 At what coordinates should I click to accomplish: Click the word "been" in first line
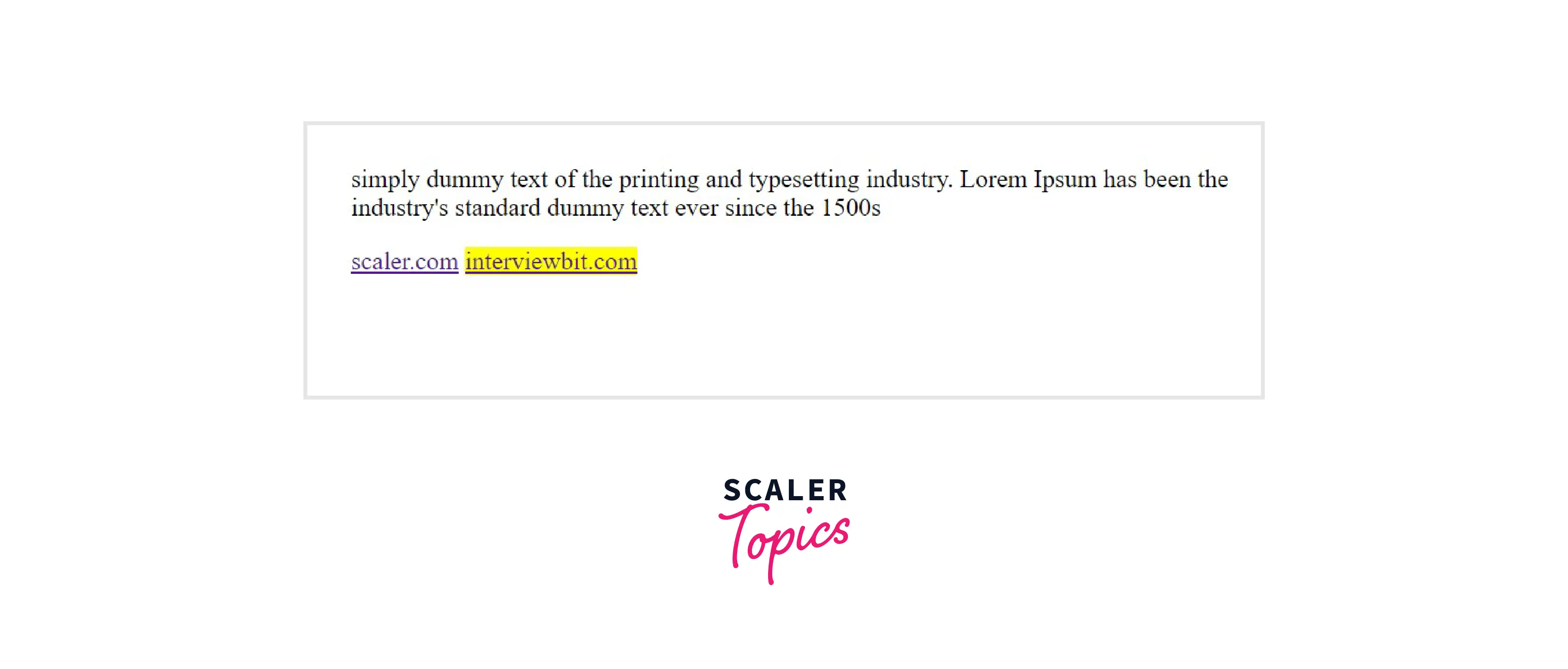click(1167, 179)
